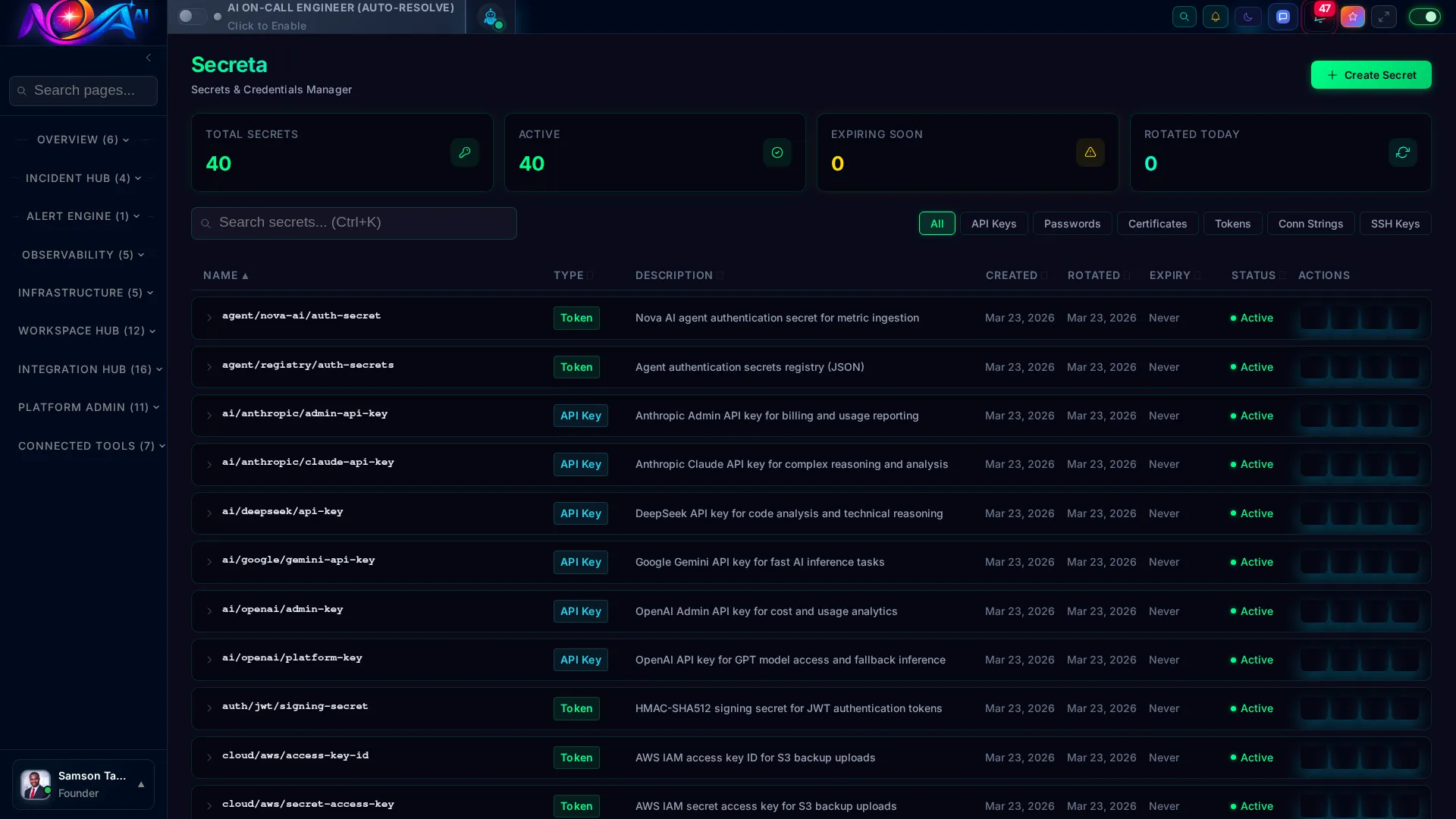Enable the AI On-Call Engineer toggle
1456x819 pixels.
192,16
